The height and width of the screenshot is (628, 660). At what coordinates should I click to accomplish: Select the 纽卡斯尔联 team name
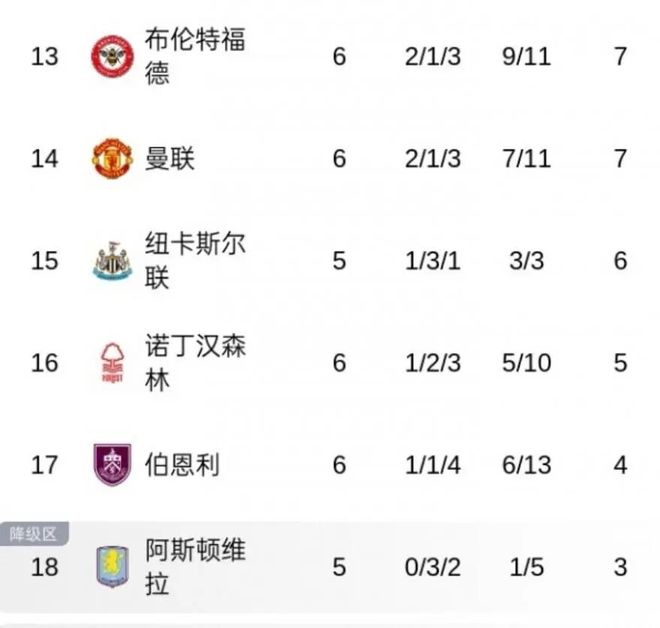(195, 260)
